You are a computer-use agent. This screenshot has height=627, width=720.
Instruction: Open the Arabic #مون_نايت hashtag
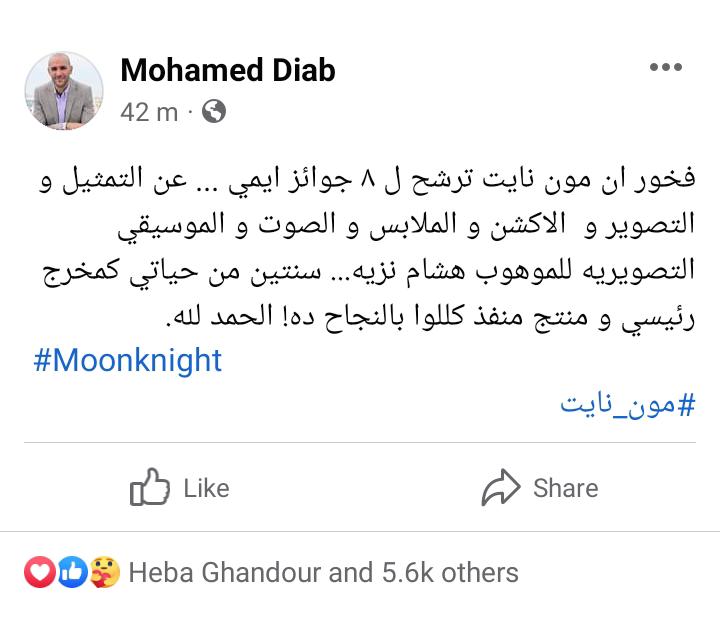pos(627,404)
